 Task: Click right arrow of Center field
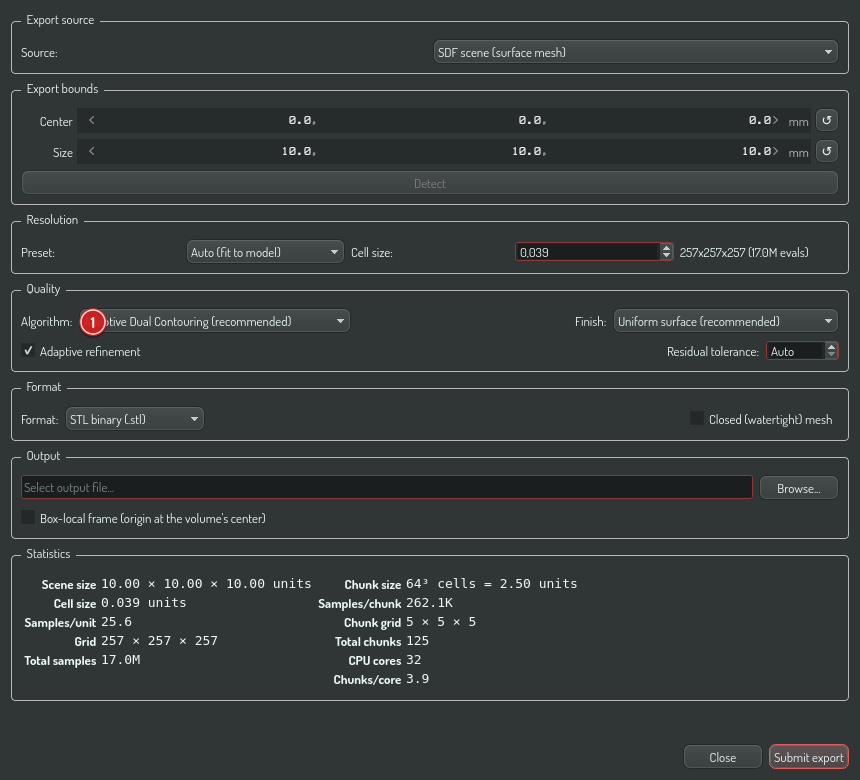[x=774, y=120]
